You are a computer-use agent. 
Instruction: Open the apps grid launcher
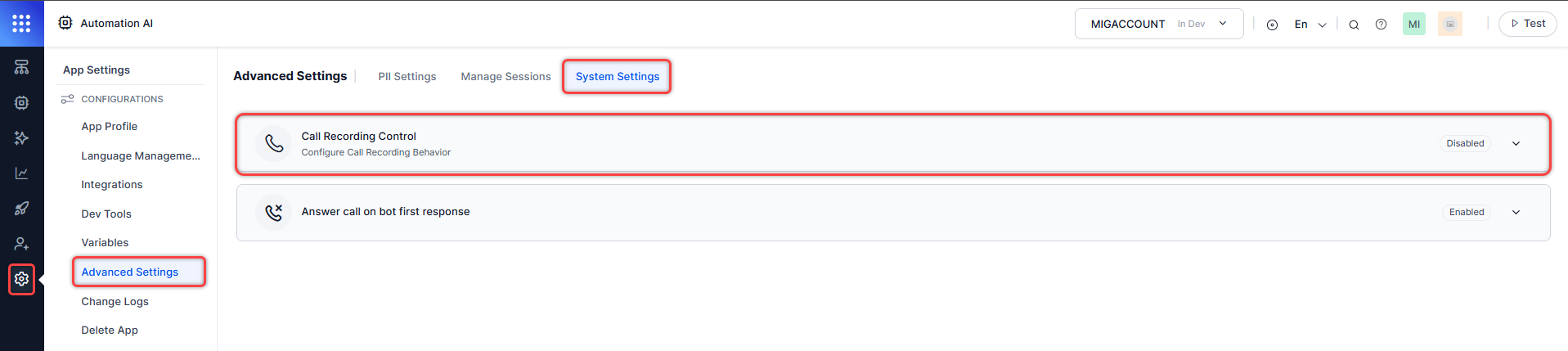[21, 24]
